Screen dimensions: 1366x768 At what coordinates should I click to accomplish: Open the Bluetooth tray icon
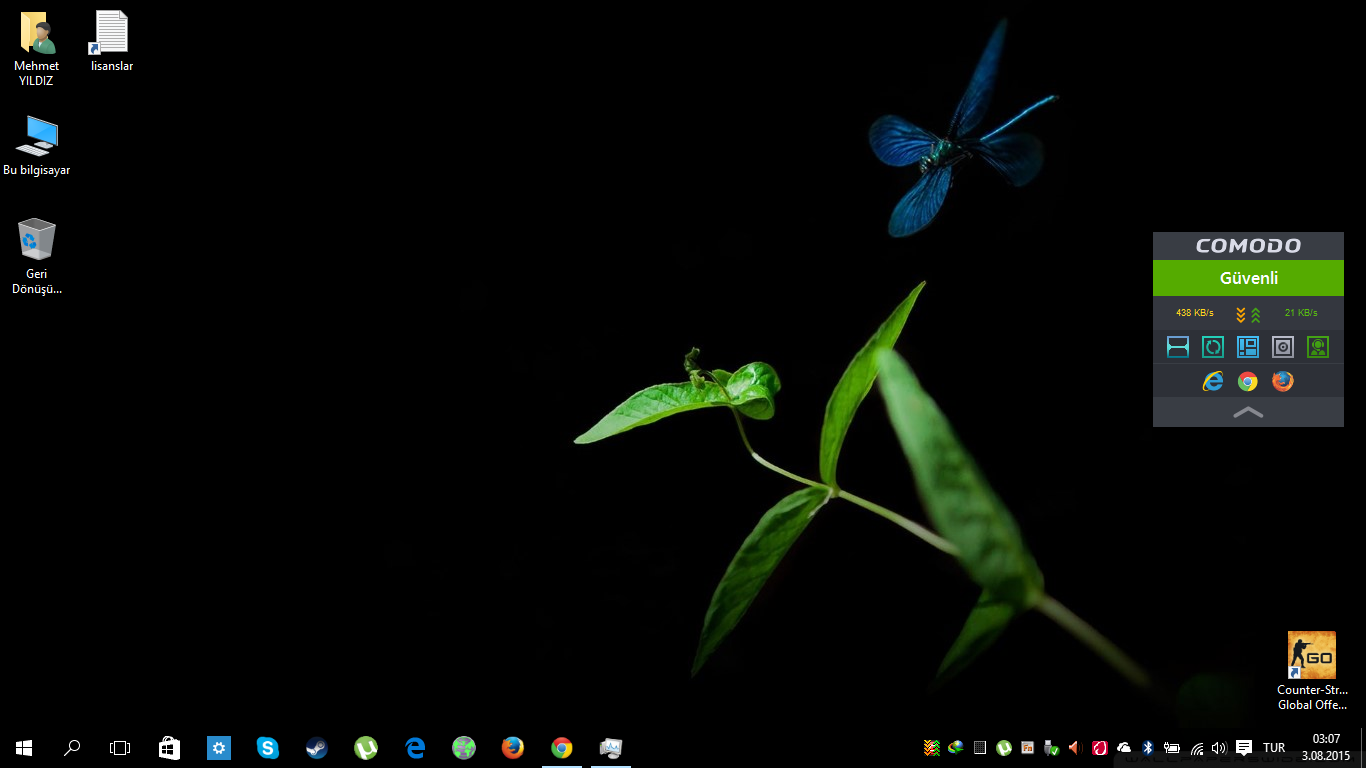(x=1148, y=747)
